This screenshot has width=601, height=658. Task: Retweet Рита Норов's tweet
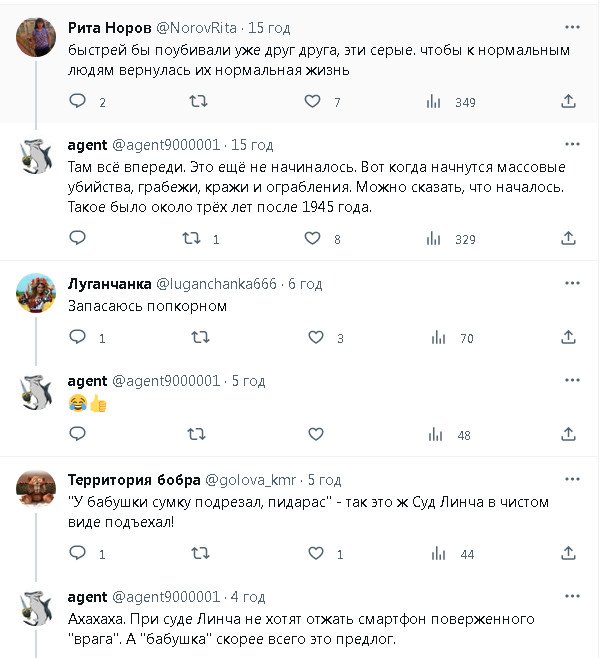(x=197, y=101)
